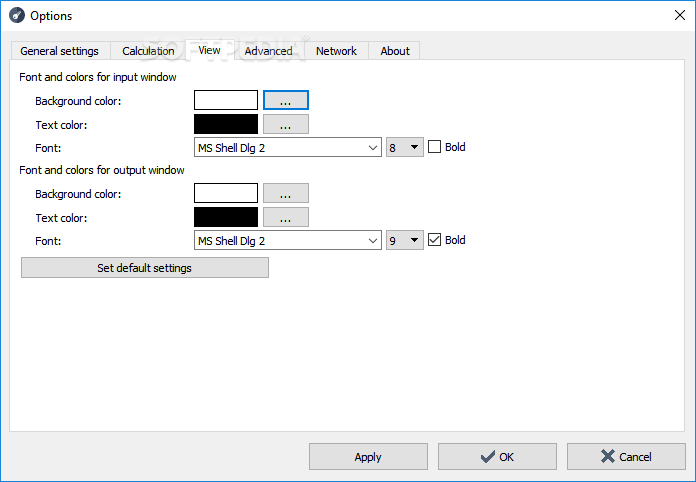This screenshot has height=482, width=696.
Task: Open output window font dropdown
Action: 288,240
